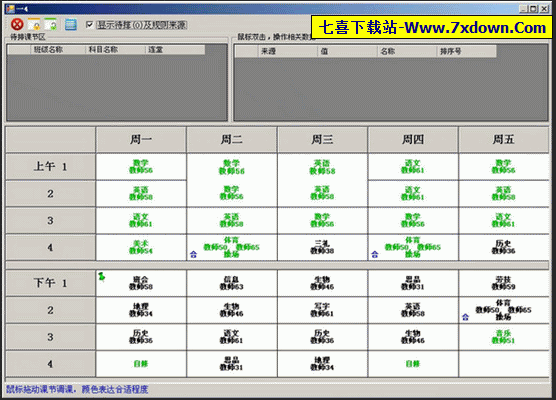Select 自修 cell on 周四 下午 4
The image size is (556, 400).
(413, 364)
